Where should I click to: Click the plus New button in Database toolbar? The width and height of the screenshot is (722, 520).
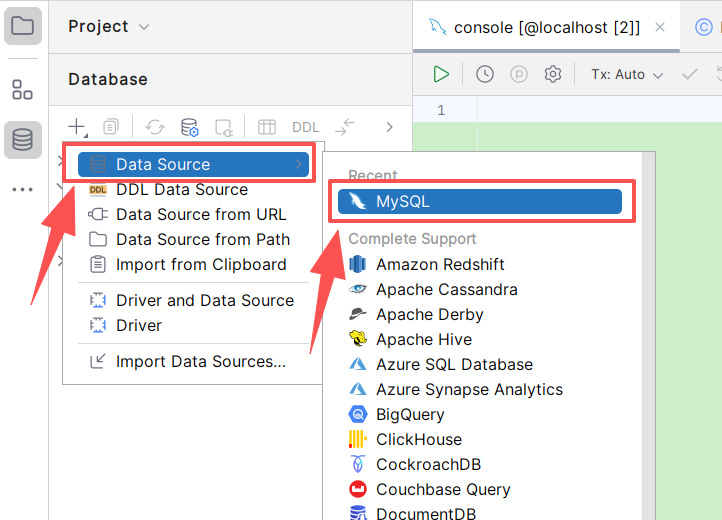tap(77, 127)
